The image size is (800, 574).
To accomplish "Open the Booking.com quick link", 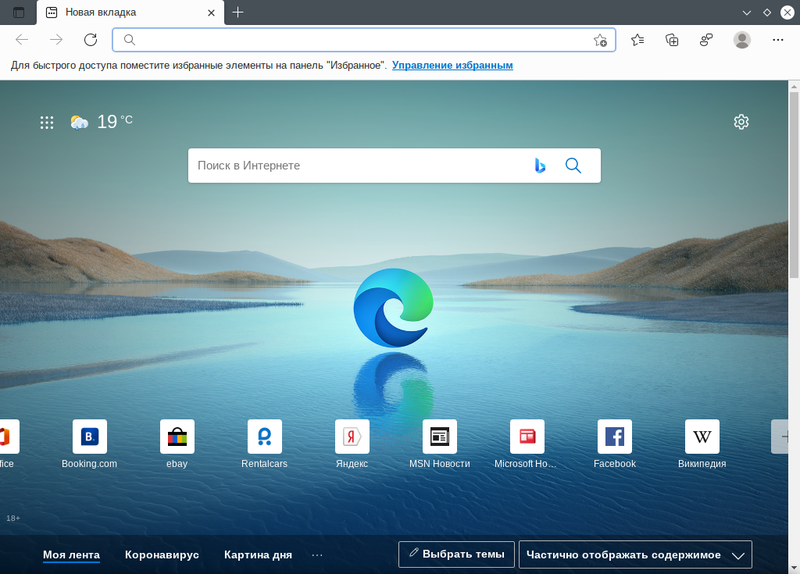I will (90, 444).
